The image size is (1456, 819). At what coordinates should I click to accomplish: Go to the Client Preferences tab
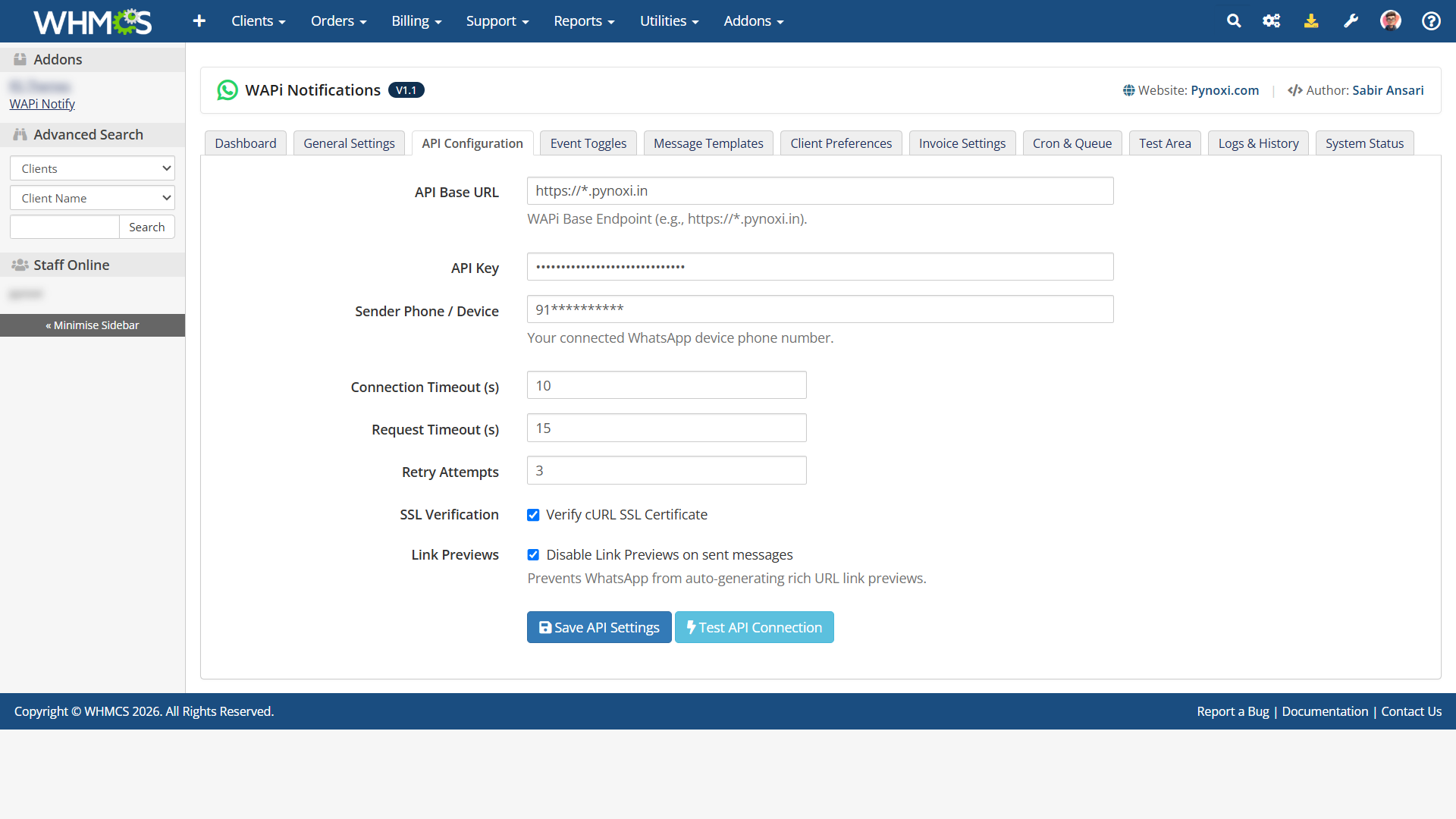point(841,143)
